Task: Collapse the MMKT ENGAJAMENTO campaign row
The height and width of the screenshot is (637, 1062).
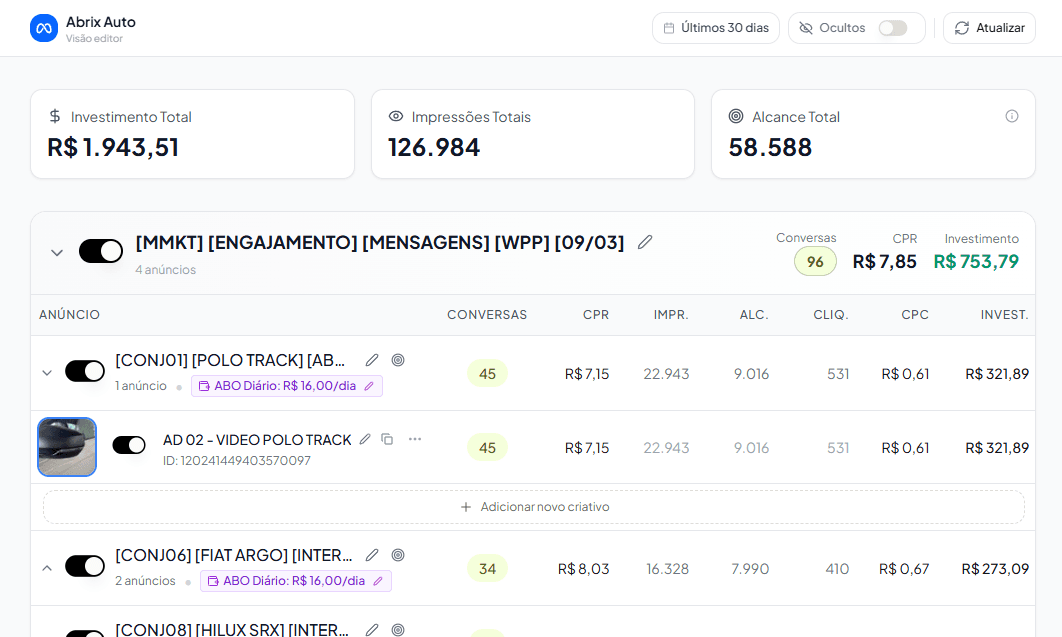Action: pyautogui.click(x=57, y=253)
